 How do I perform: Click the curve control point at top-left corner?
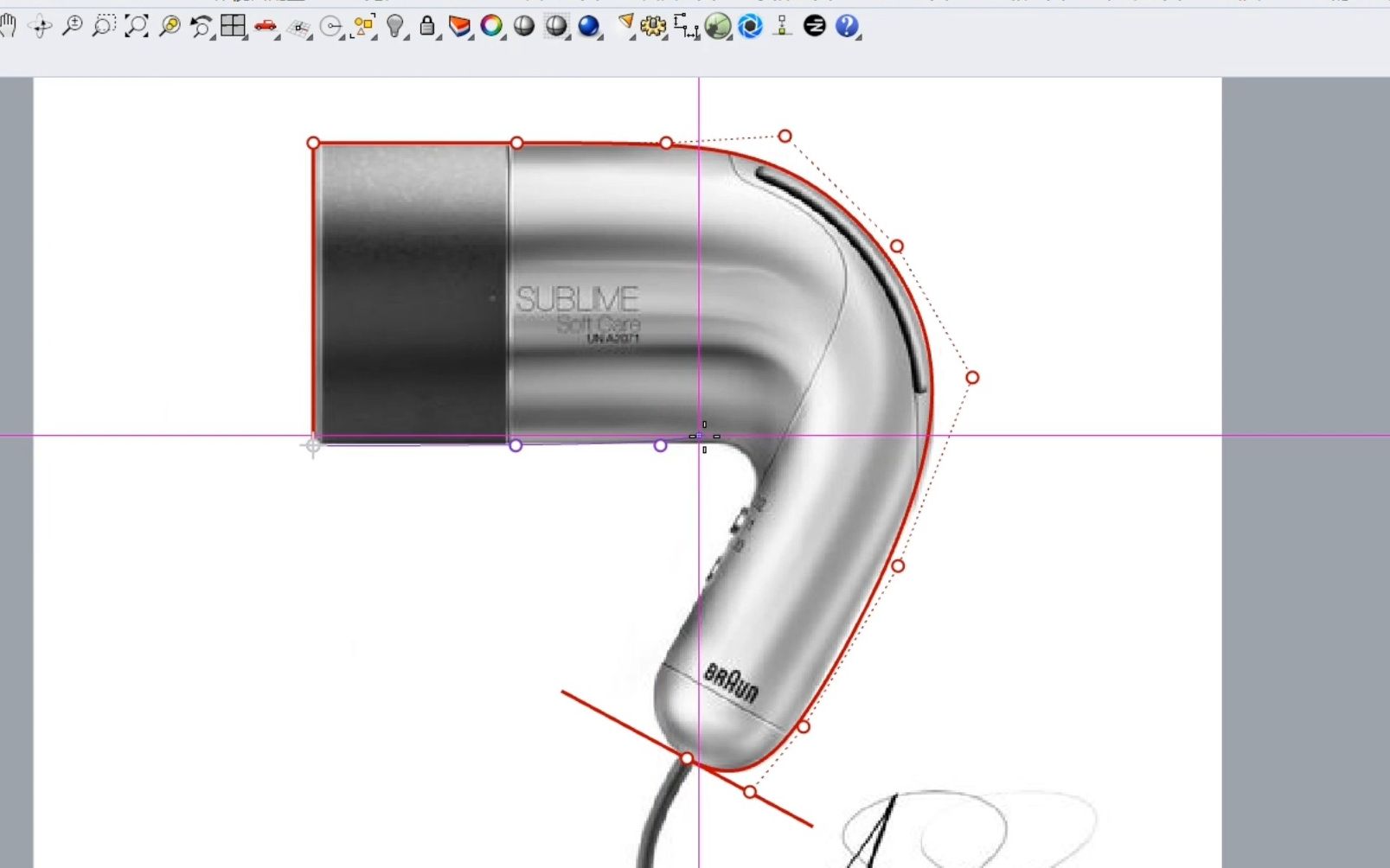click(313, 143)
